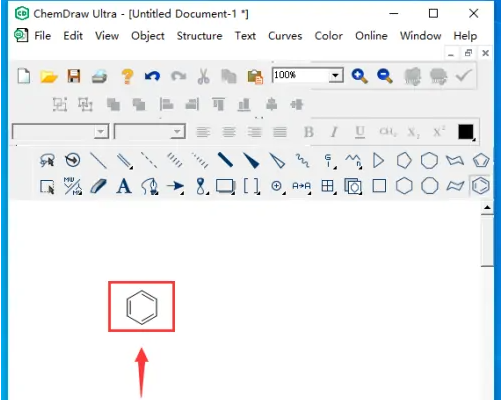
Task: Open the Object menu
Action: (148, 36)
